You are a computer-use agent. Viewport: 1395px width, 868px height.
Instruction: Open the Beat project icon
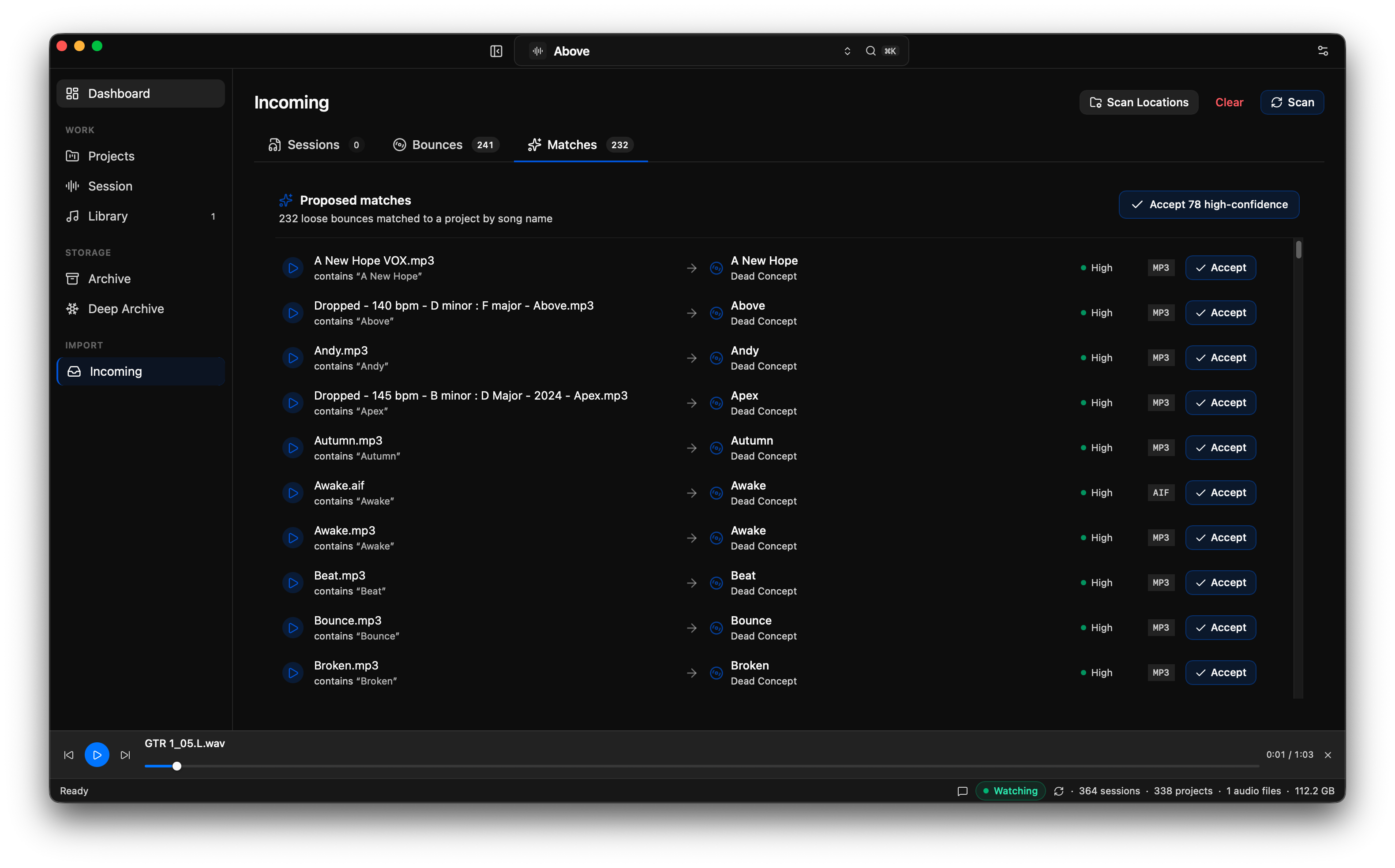[x=716, y=583]
